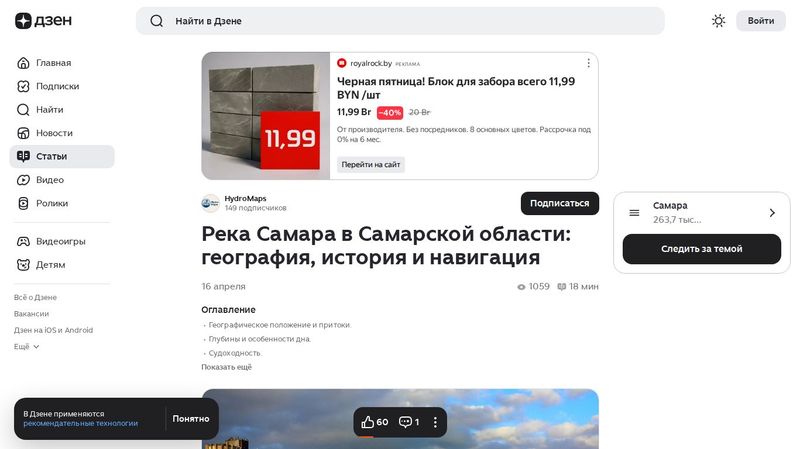Image resolution: width=800 pixels, height=449 pixels.
Task: Open the ad options three-dot menu
Action: (x=588, y=63)
